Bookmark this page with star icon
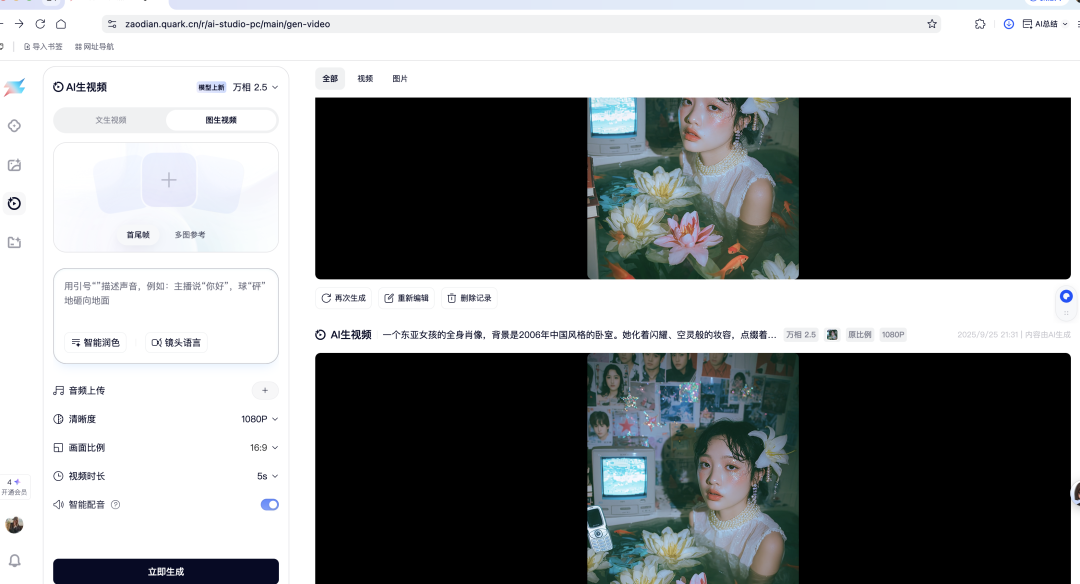The width and height of the screenshot is (1080, 584). pos(932,24)
